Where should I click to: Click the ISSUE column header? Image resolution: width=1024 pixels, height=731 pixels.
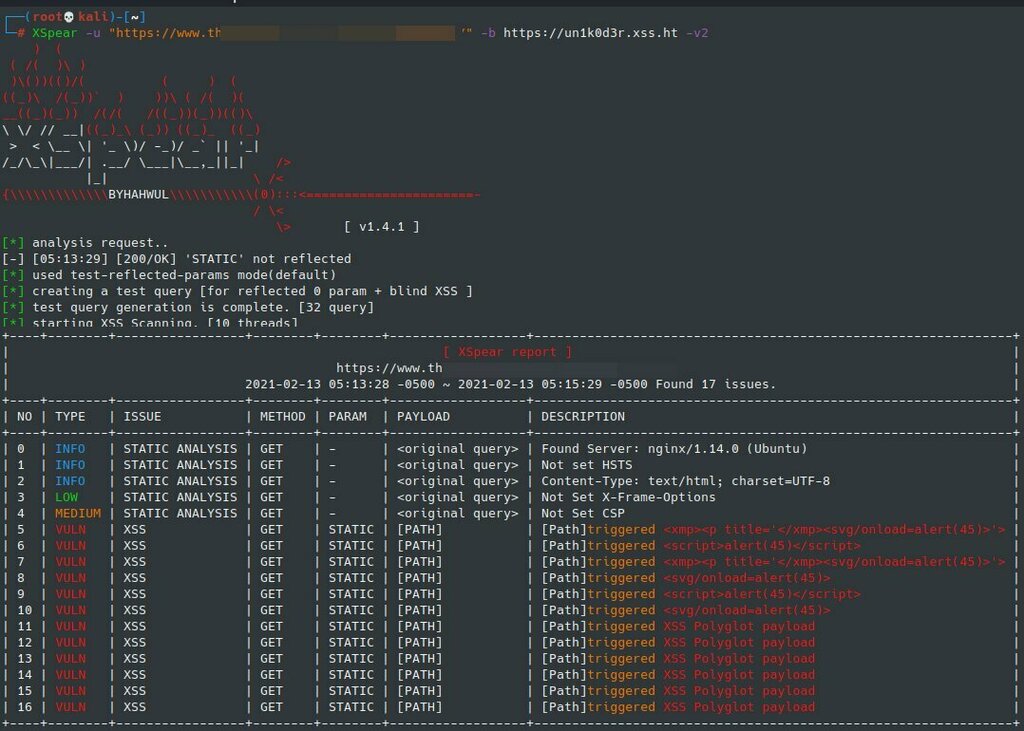(142, 417)
